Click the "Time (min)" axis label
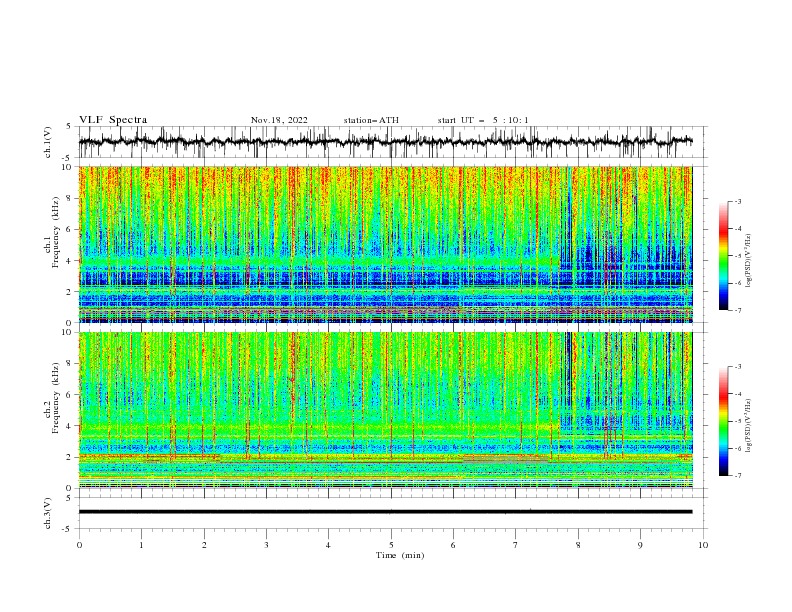The width and height of the screenshot is (792, 612). [x=400, y=555]
